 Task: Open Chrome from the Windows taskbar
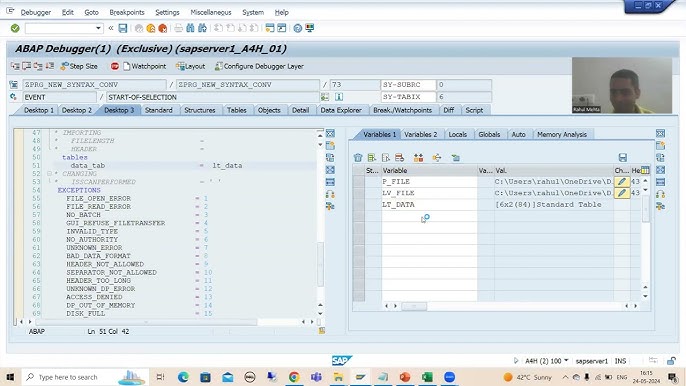point(294,377)
